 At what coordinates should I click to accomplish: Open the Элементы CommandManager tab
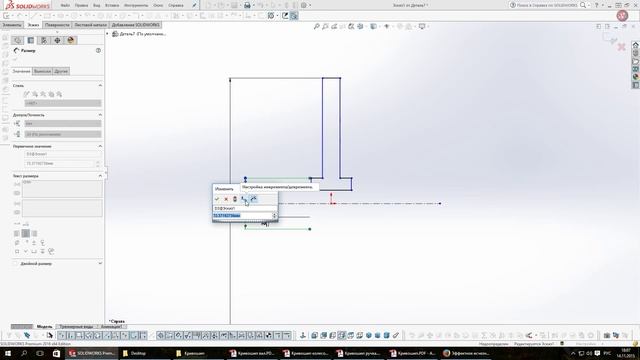click(x=11, y=25)
